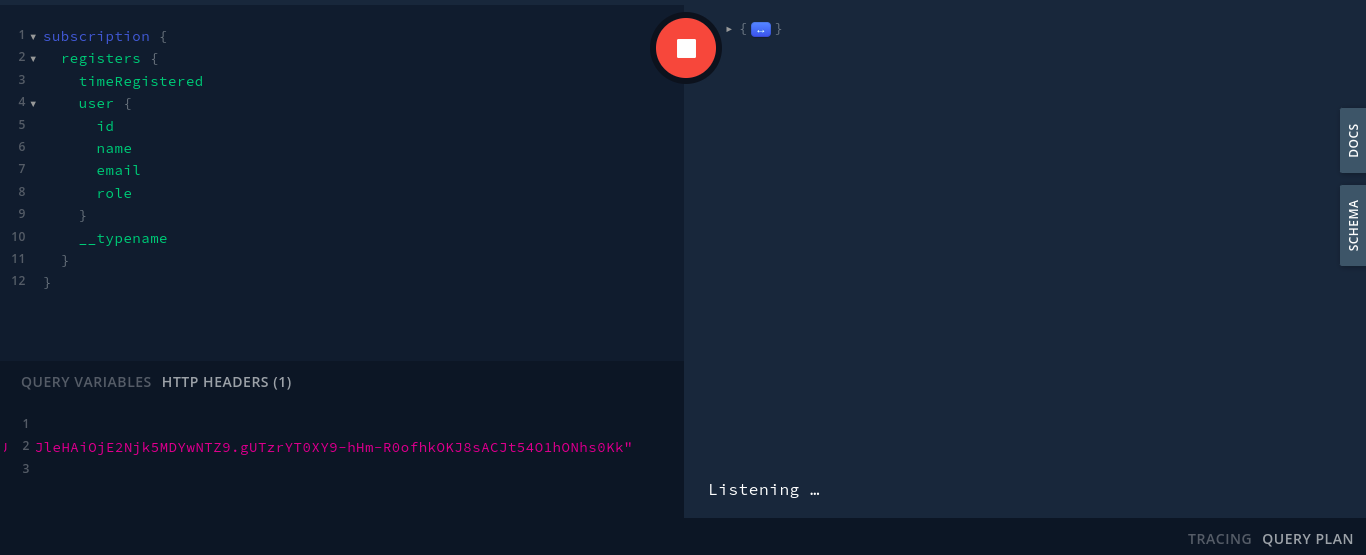1366x555 pixels.
Task: Click the user field in the query
Action: coord(97,103)
